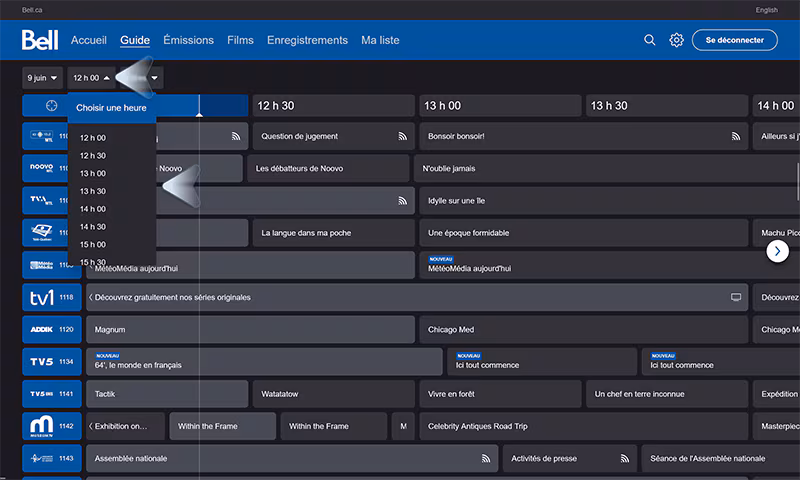Choose 12 h 00 in time list
The width and height of the screenshot is (800, 480).
point(93,138)
